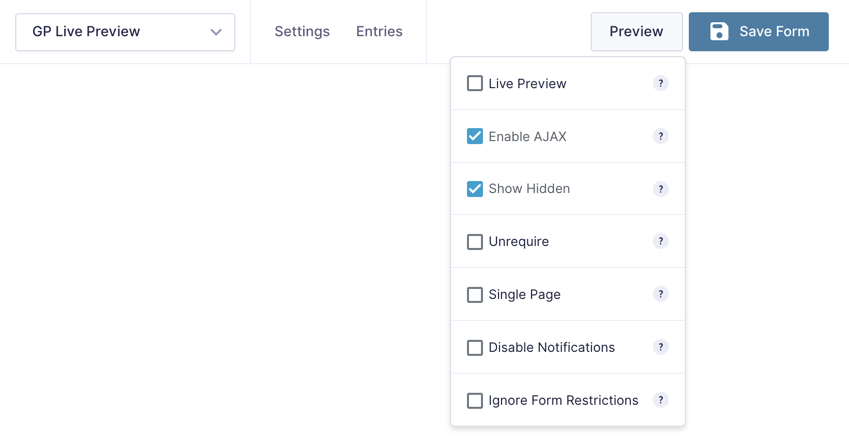This screenshot has width=849, height=448.
Task: Click the chevron arrow in form selector
Action: coord(216,32)
